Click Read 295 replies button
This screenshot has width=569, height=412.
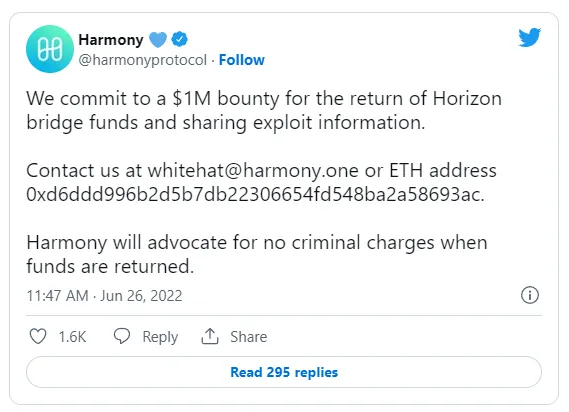(284, 372)
